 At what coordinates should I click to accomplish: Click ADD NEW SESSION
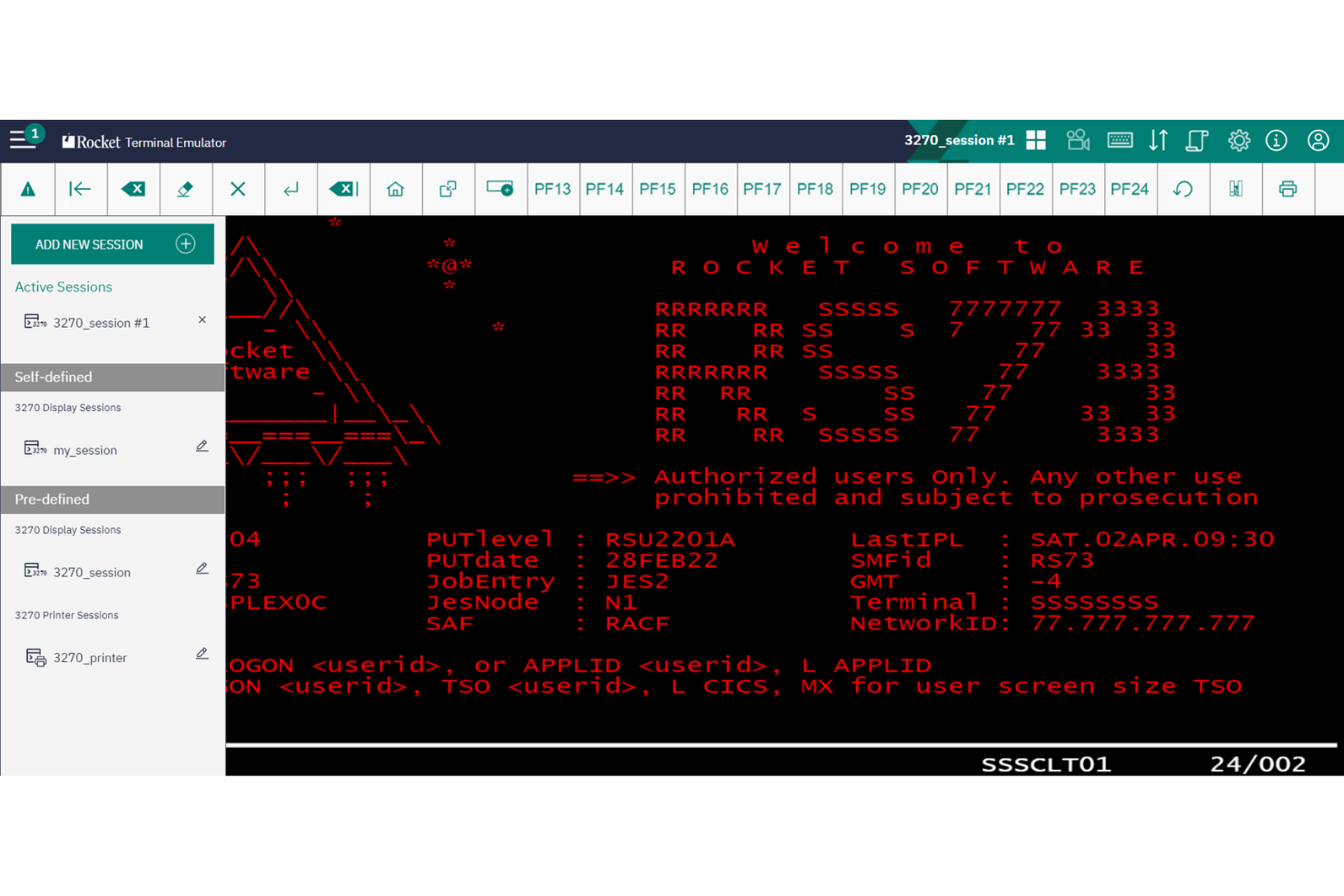[x=112, y=243]
